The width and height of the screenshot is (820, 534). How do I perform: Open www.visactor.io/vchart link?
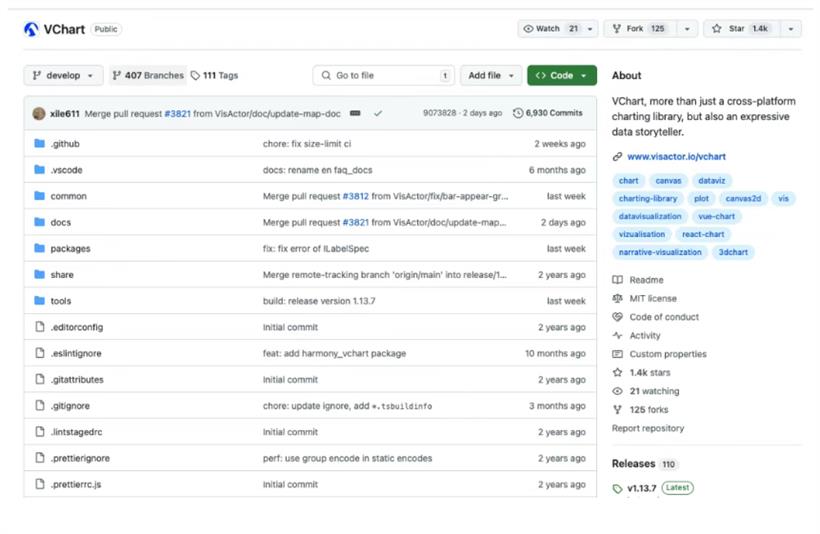pos(676,156)
